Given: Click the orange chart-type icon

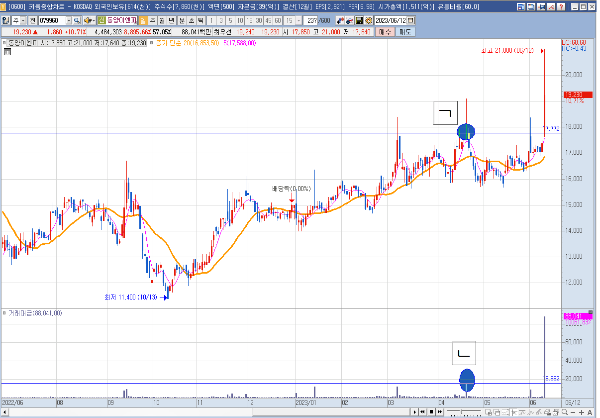Looking at the screenshot, I should click(143, 20).
